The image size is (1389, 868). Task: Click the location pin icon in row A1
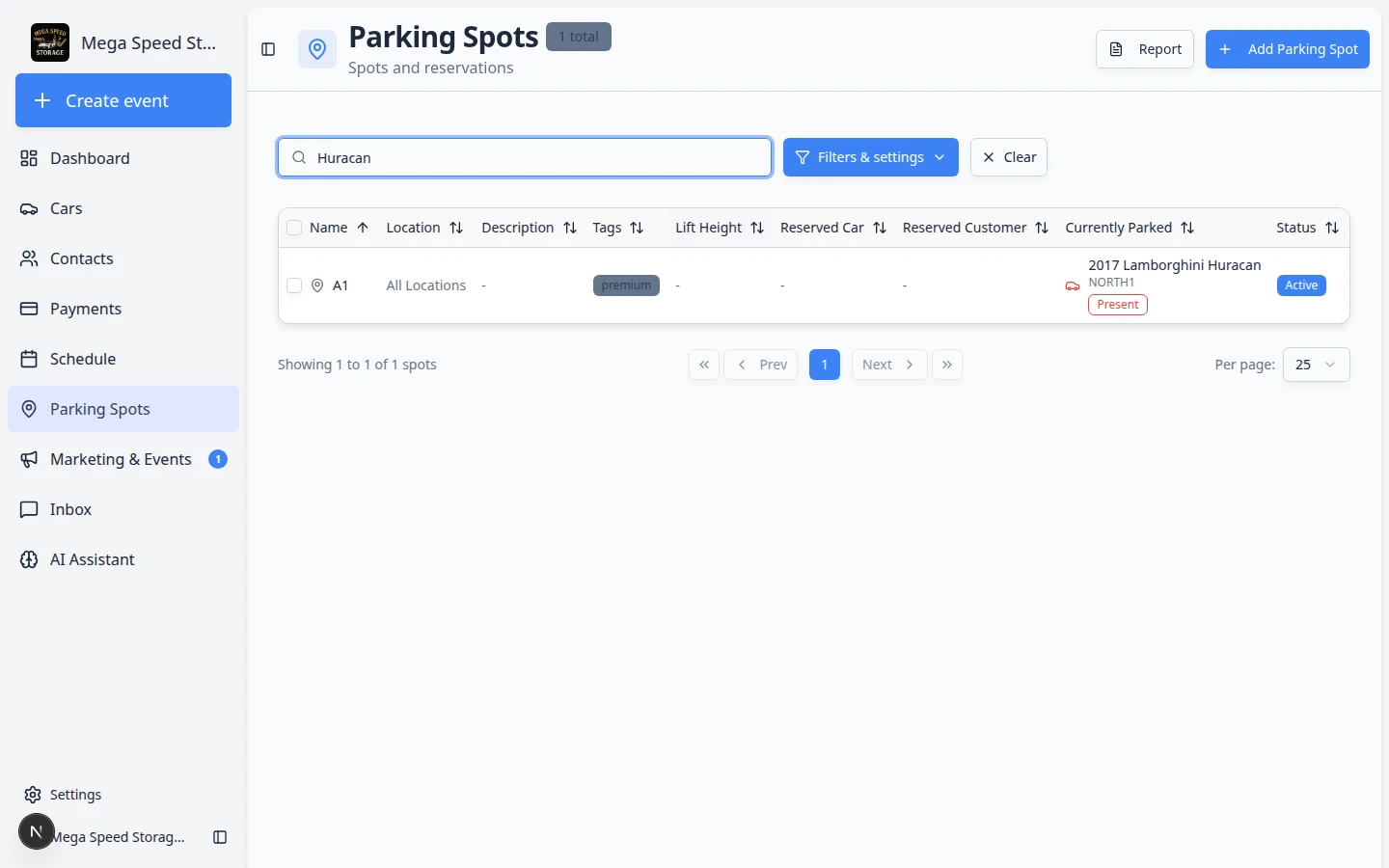(x=317, y=285)
